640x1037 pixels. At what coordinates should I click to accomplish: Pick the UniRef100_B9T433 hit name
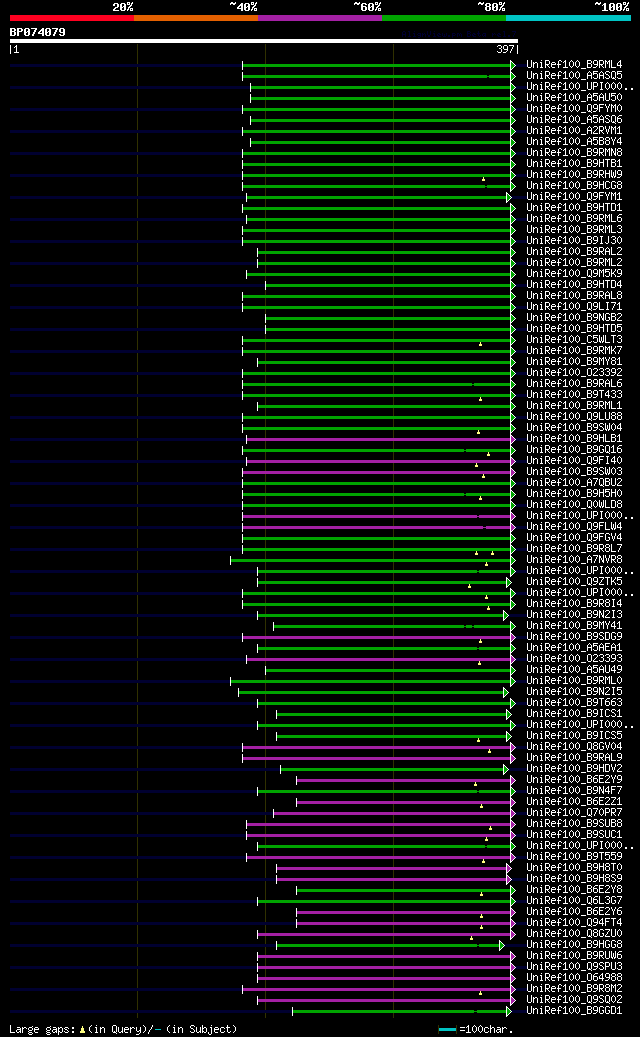(575, 394)
